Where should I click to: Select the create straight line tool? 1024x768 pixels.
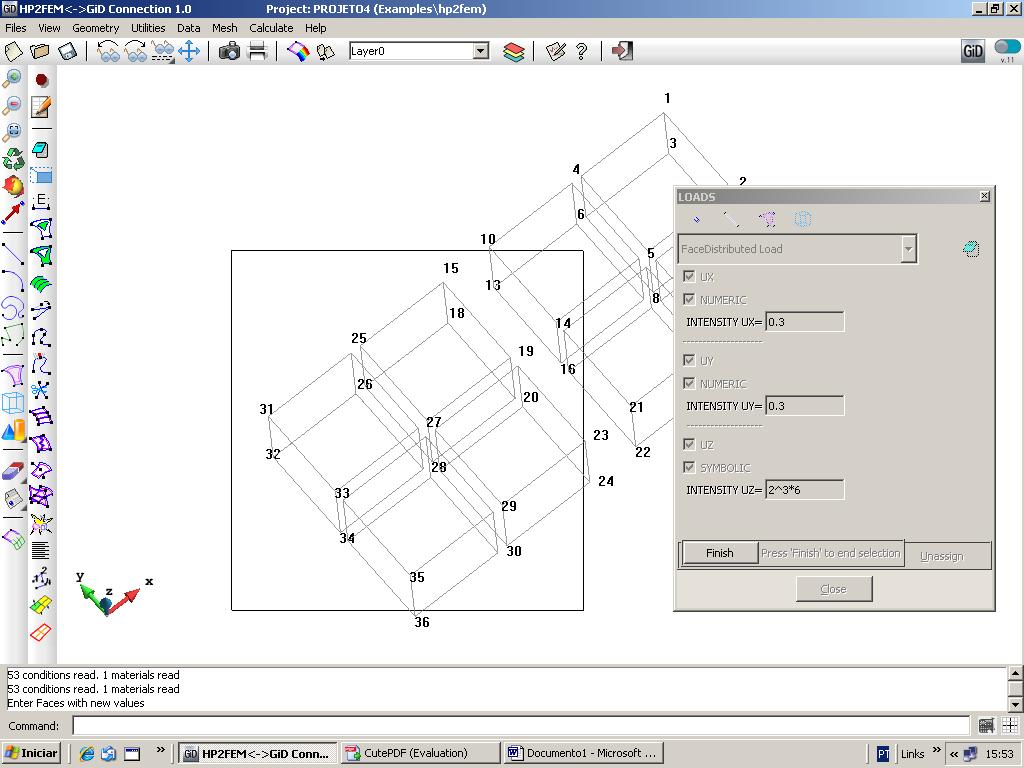[13, 254]
